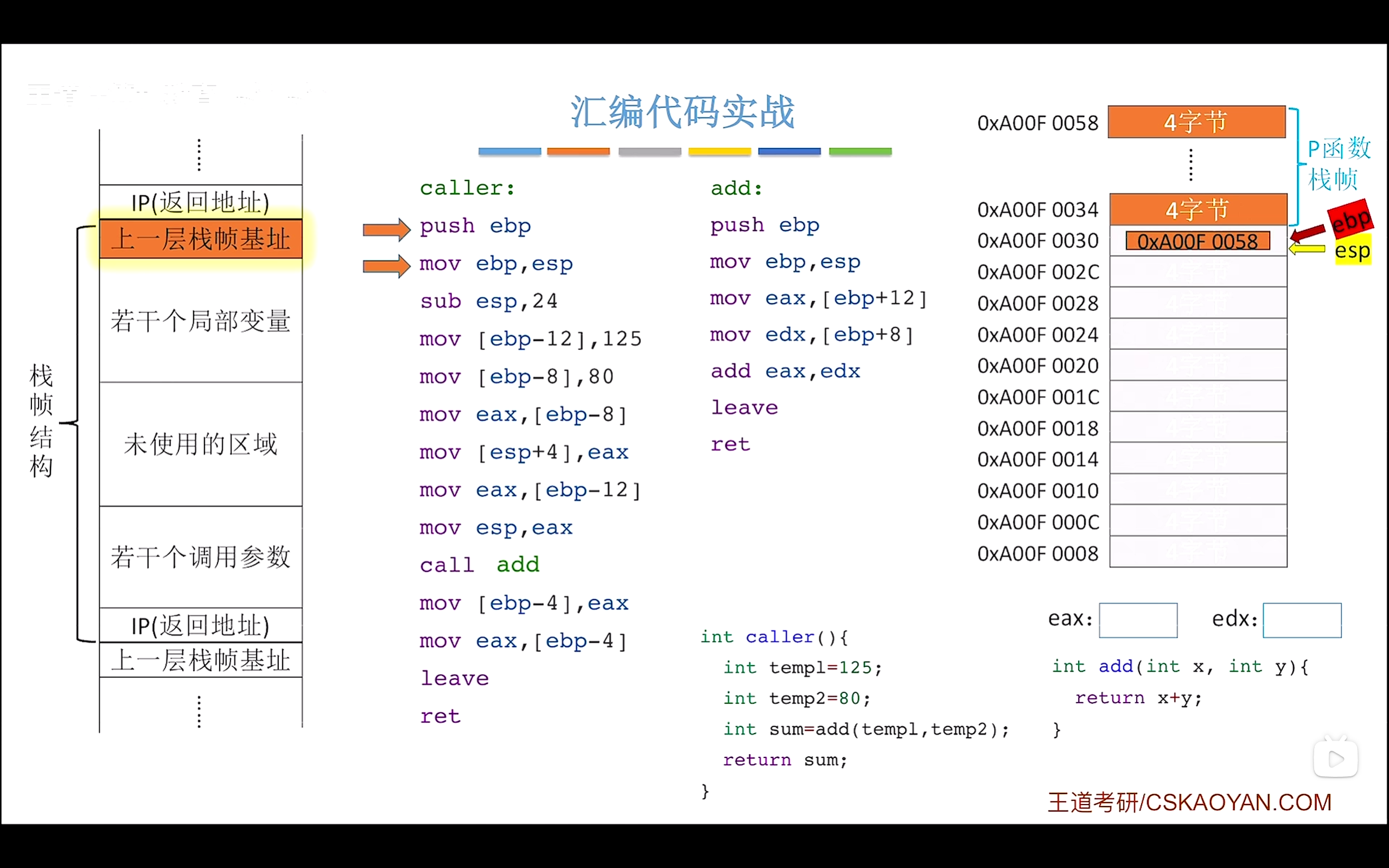Select the orange arrow beside push ebp

point(386,229)
